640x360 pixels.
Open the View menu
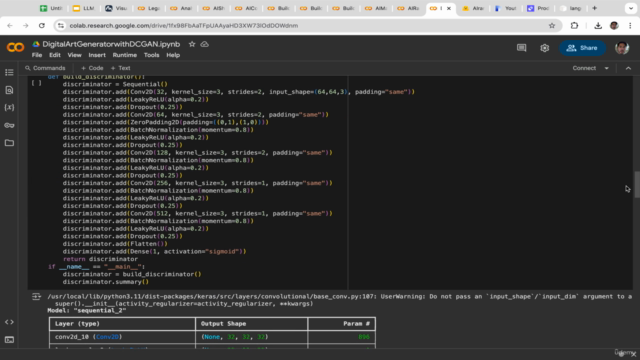coord(74,55)
